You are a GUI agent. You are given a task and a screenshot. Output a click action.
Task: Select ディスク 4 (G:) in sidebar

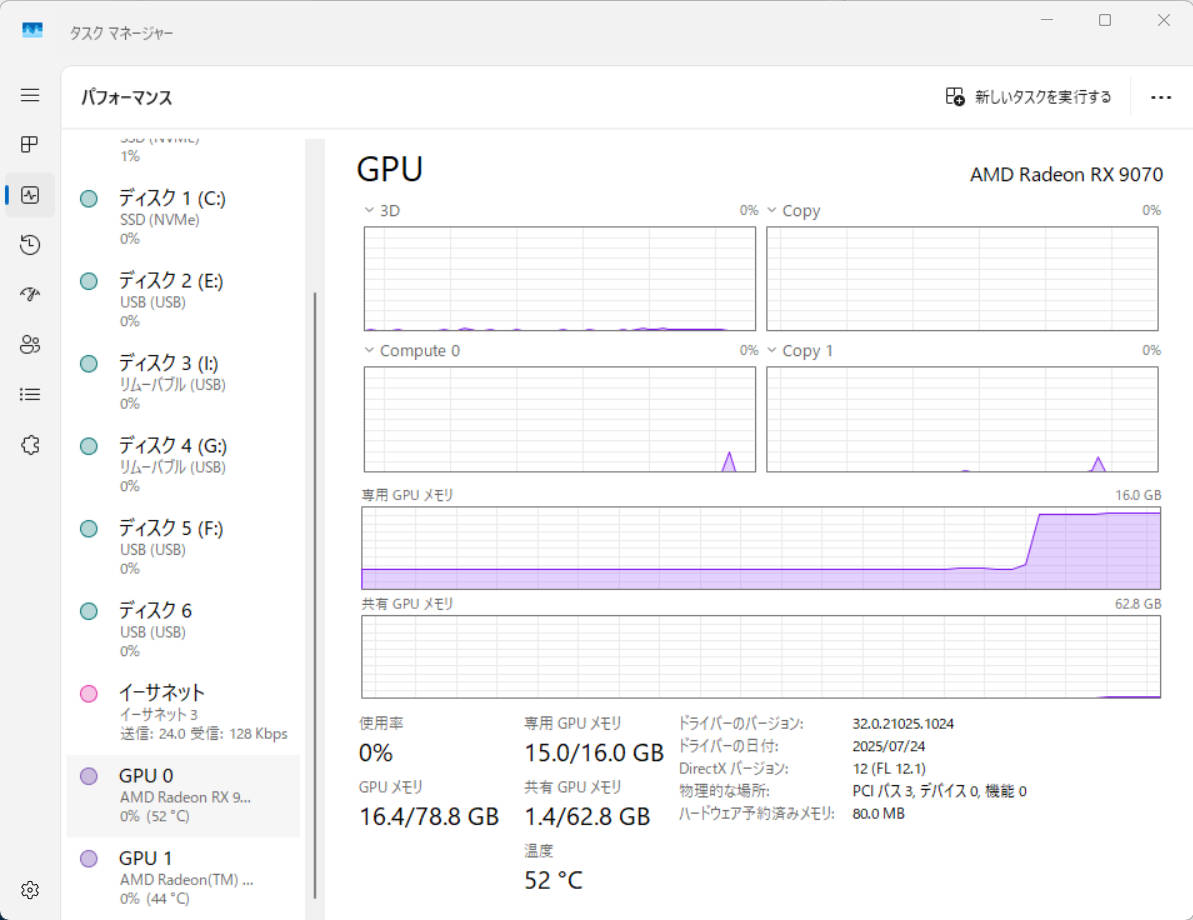(183, 465)
